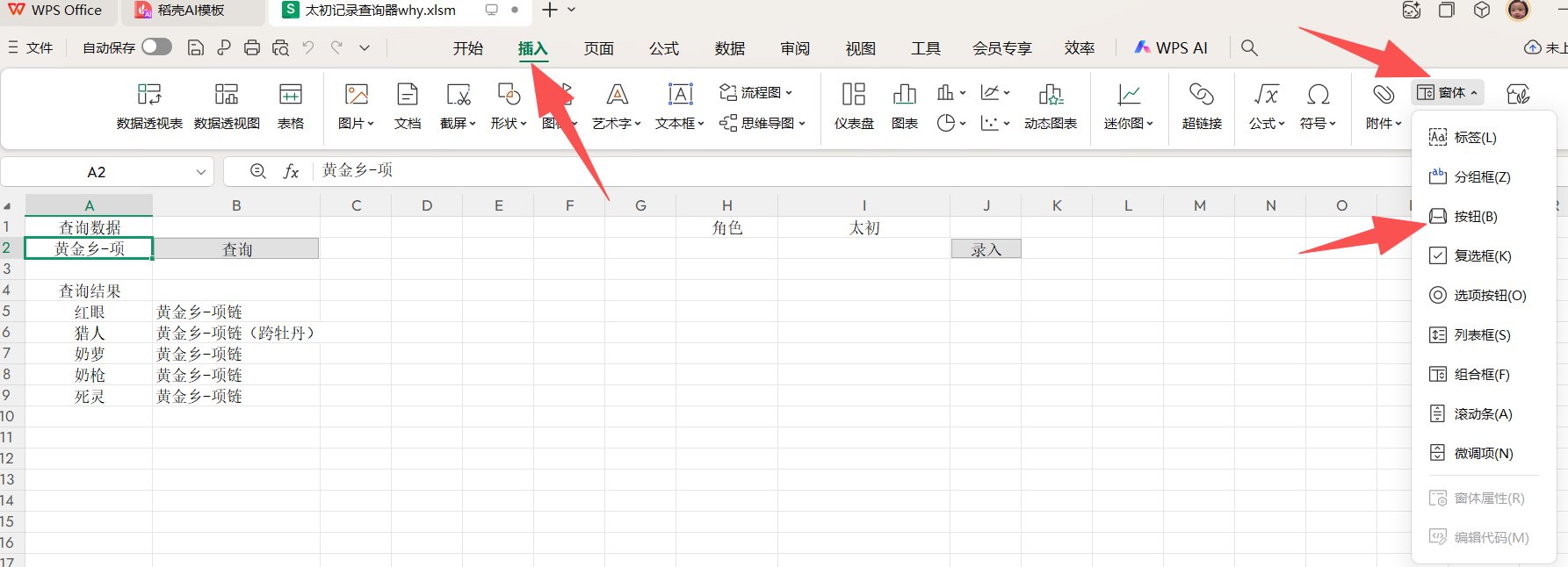Expand the quick access toolbar chevron
The height and width of the screenshot is (567, 1568).
coord(365,47)
